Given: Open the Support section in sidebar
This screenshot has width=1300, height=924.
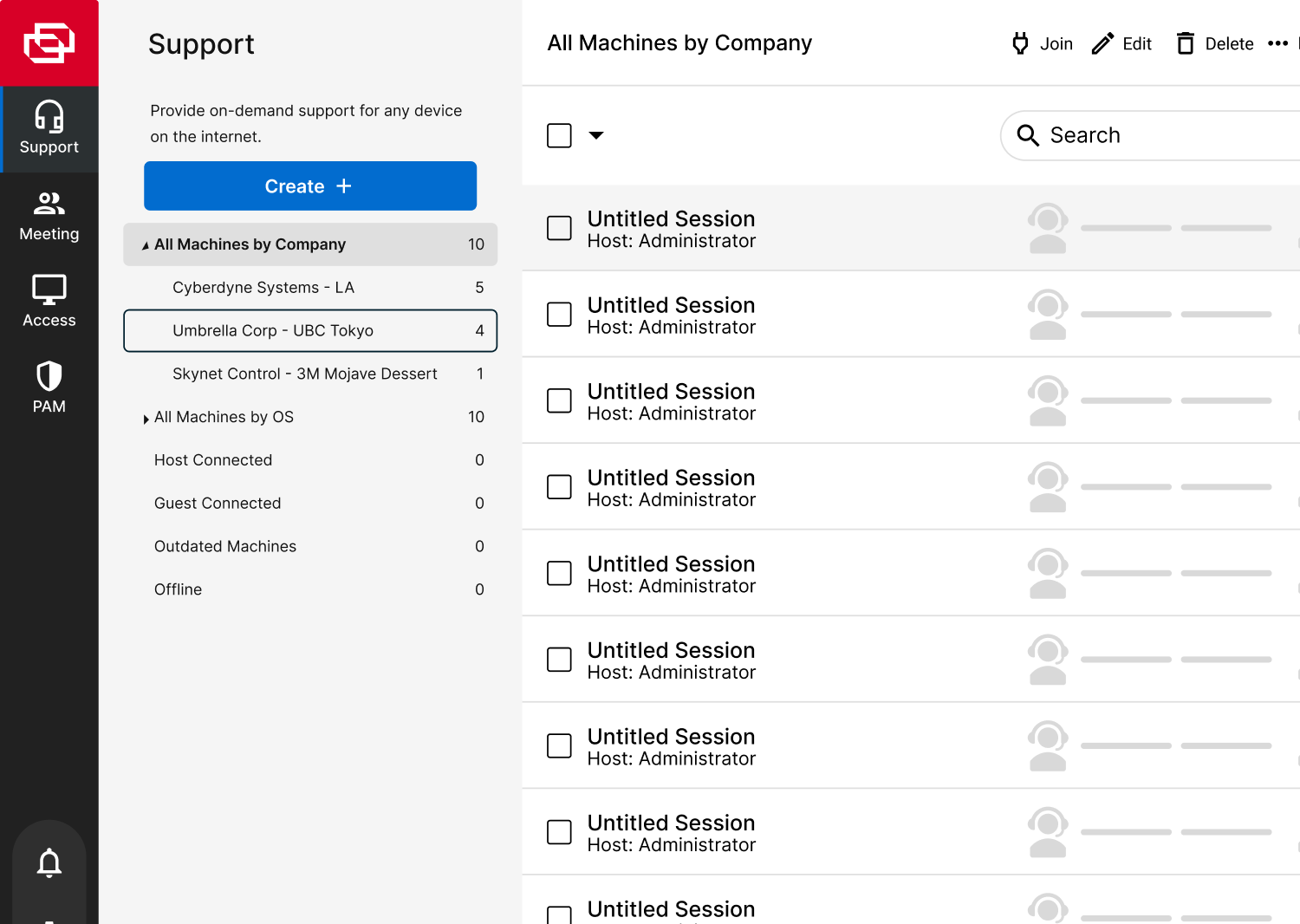Looking at the screenshot, I should point(49,128).
